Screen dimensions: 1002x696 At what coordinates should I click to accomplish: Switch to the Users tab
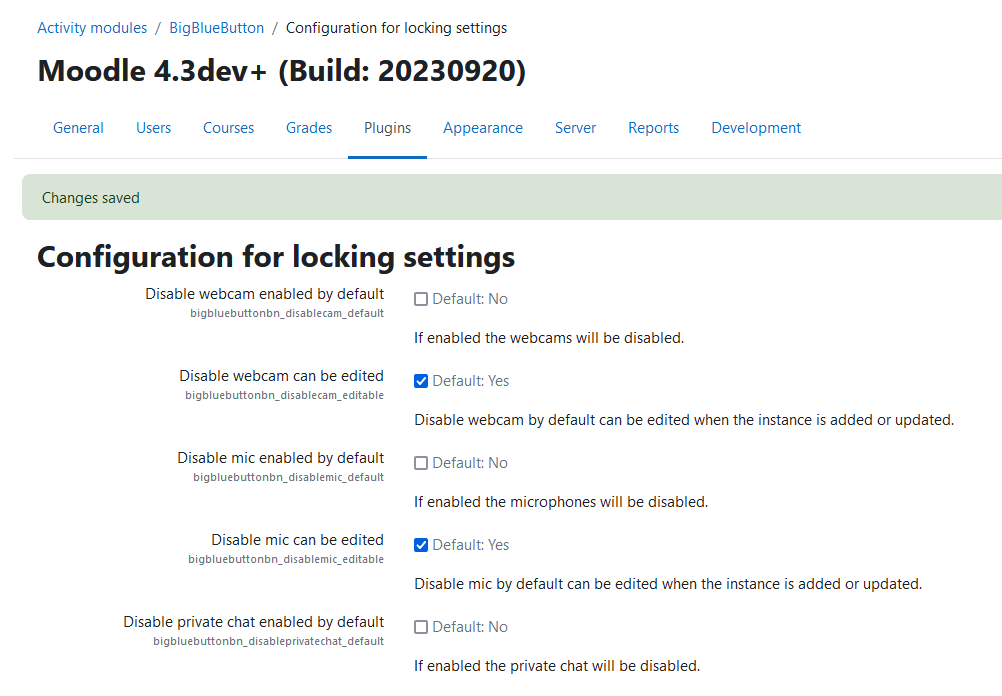tap(153, 128)
